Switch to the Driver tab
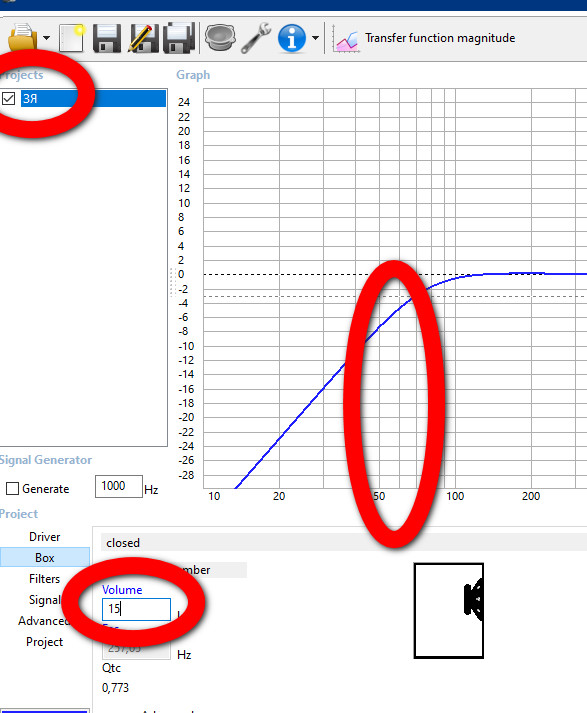 45,537
